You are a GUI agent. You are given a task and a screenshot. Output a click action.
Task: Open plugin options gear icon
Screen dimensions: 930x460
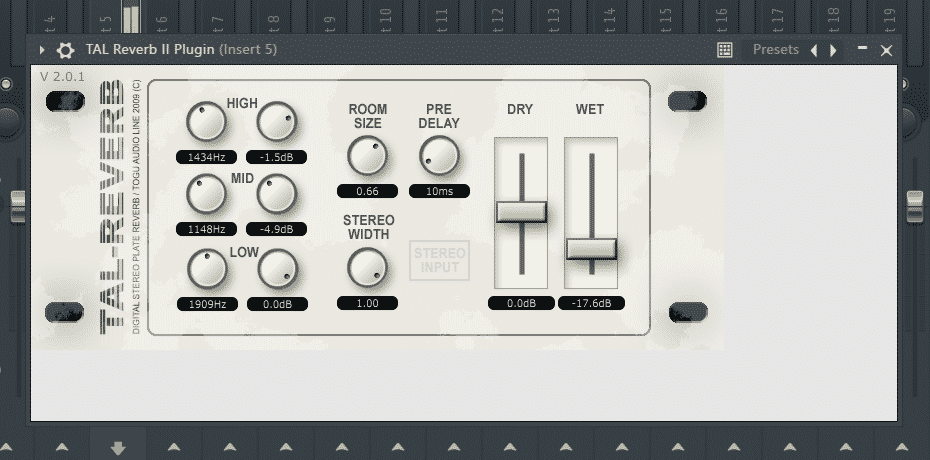pos(65,50)
